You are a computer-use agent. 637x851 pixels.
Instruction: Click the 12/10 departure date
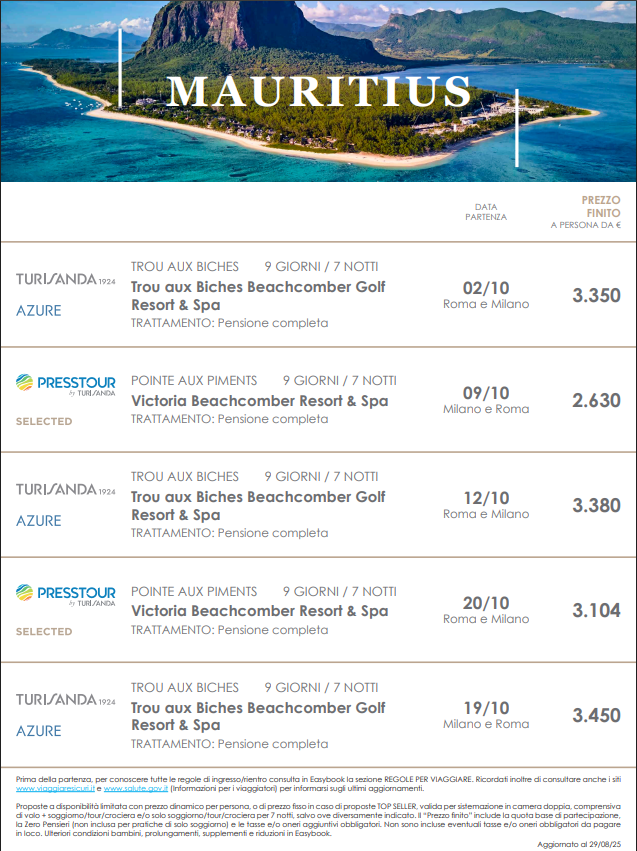(x=486, y=498)
